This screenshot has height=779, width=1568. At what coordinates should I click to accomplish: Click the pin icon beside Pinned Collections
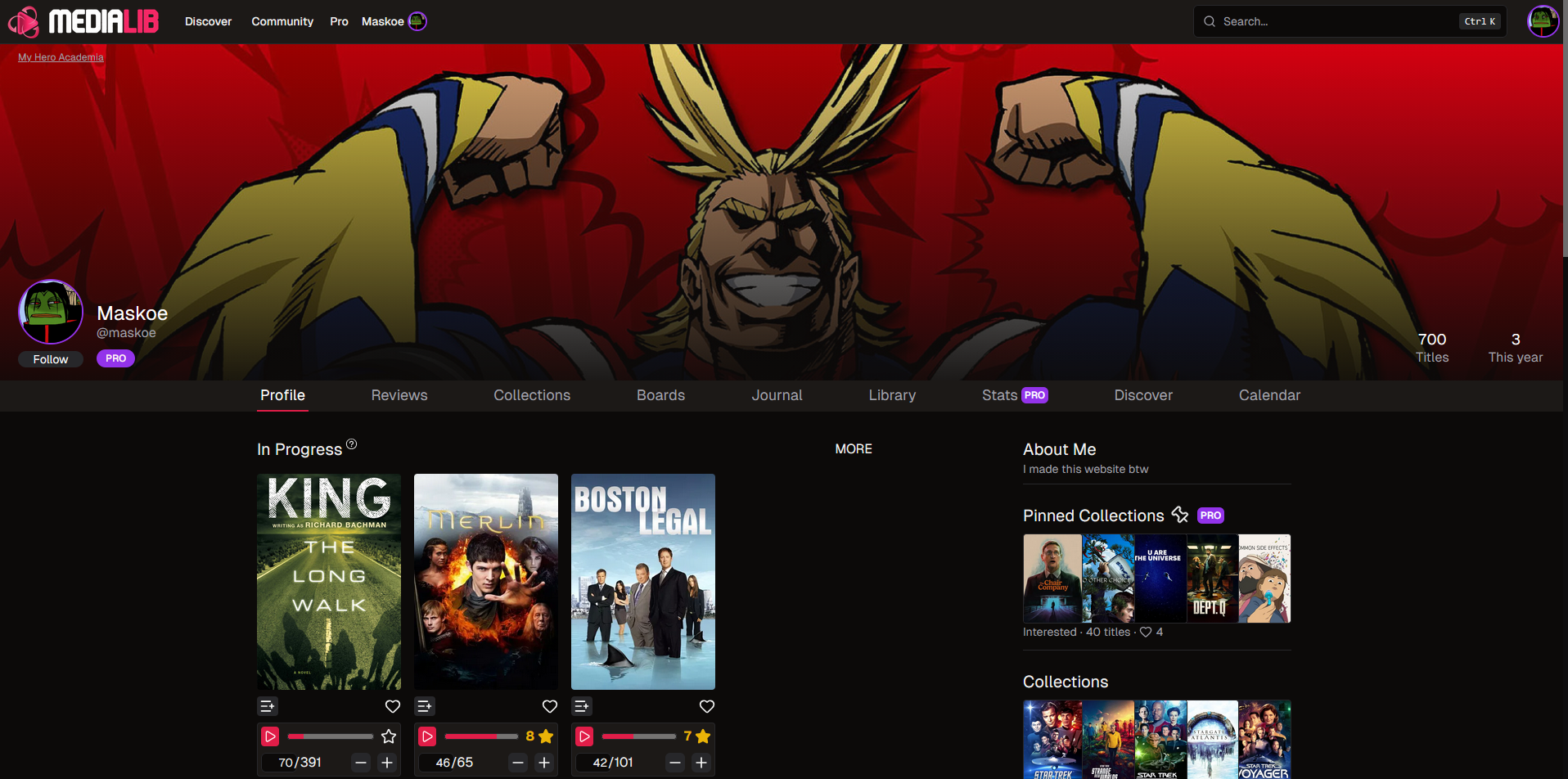pos(1179,515)
